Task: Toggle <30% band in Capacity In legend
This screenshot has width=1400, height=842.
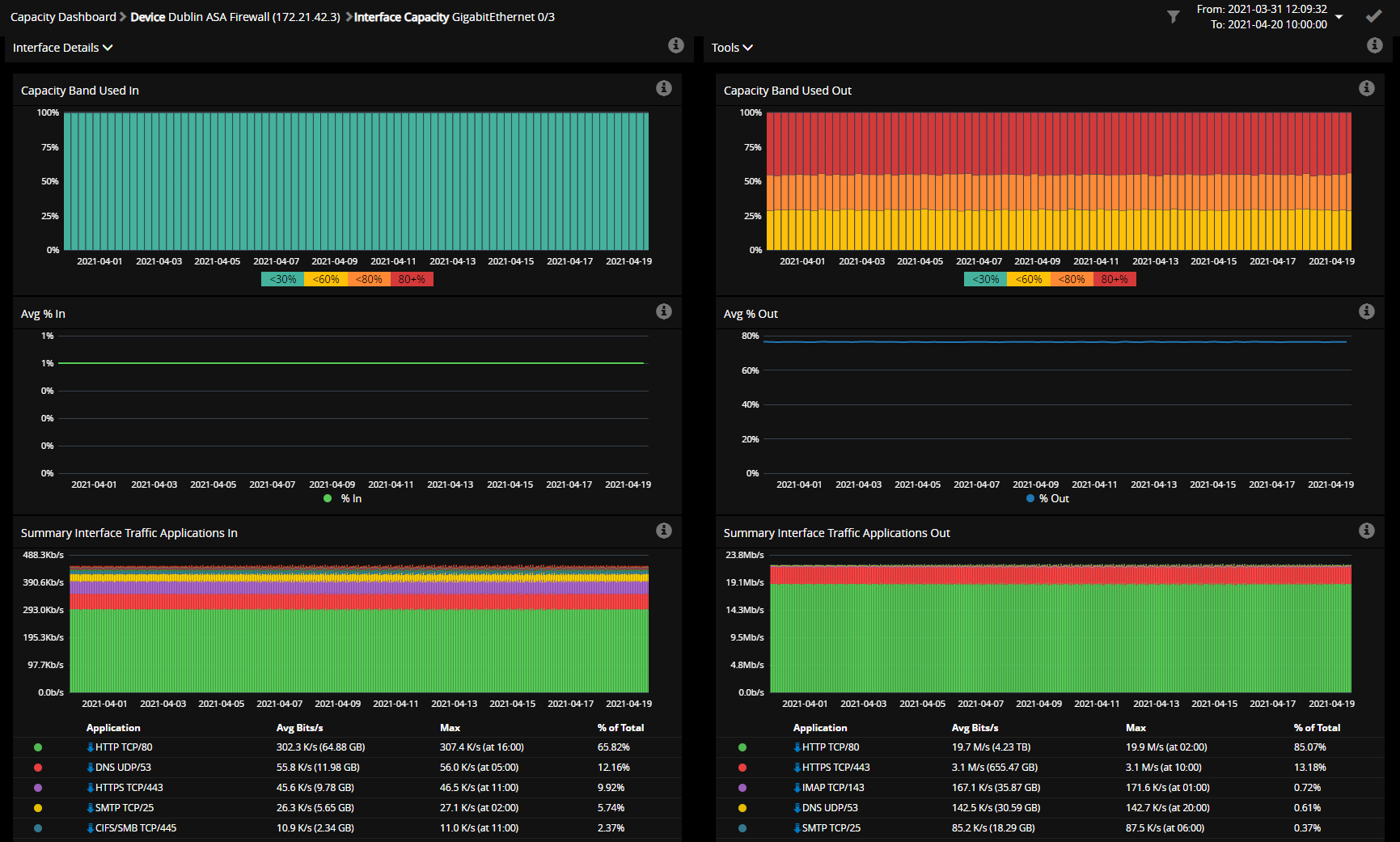Action: click(282, 279)
